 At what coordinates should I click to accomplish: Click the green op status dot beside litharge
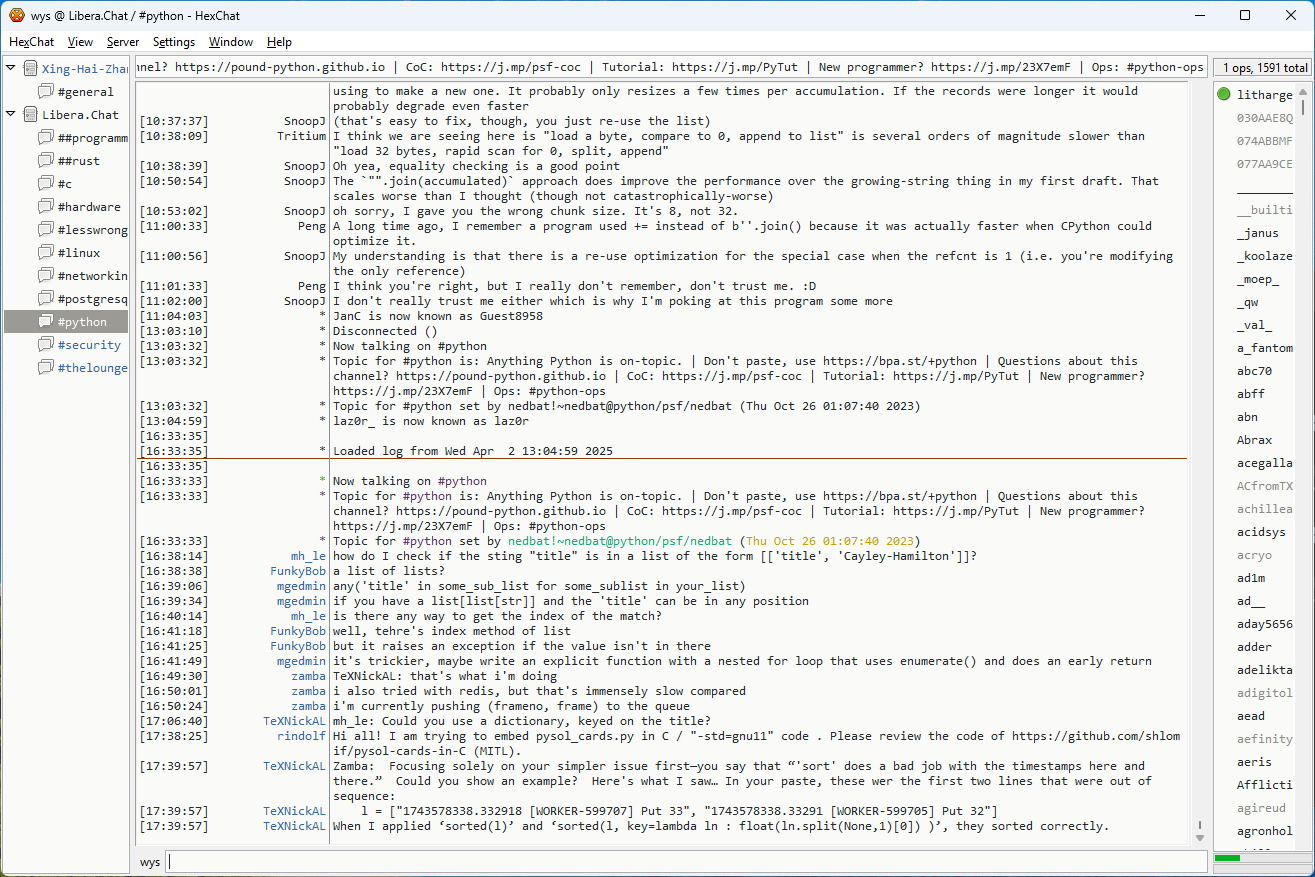[1224, 95]
